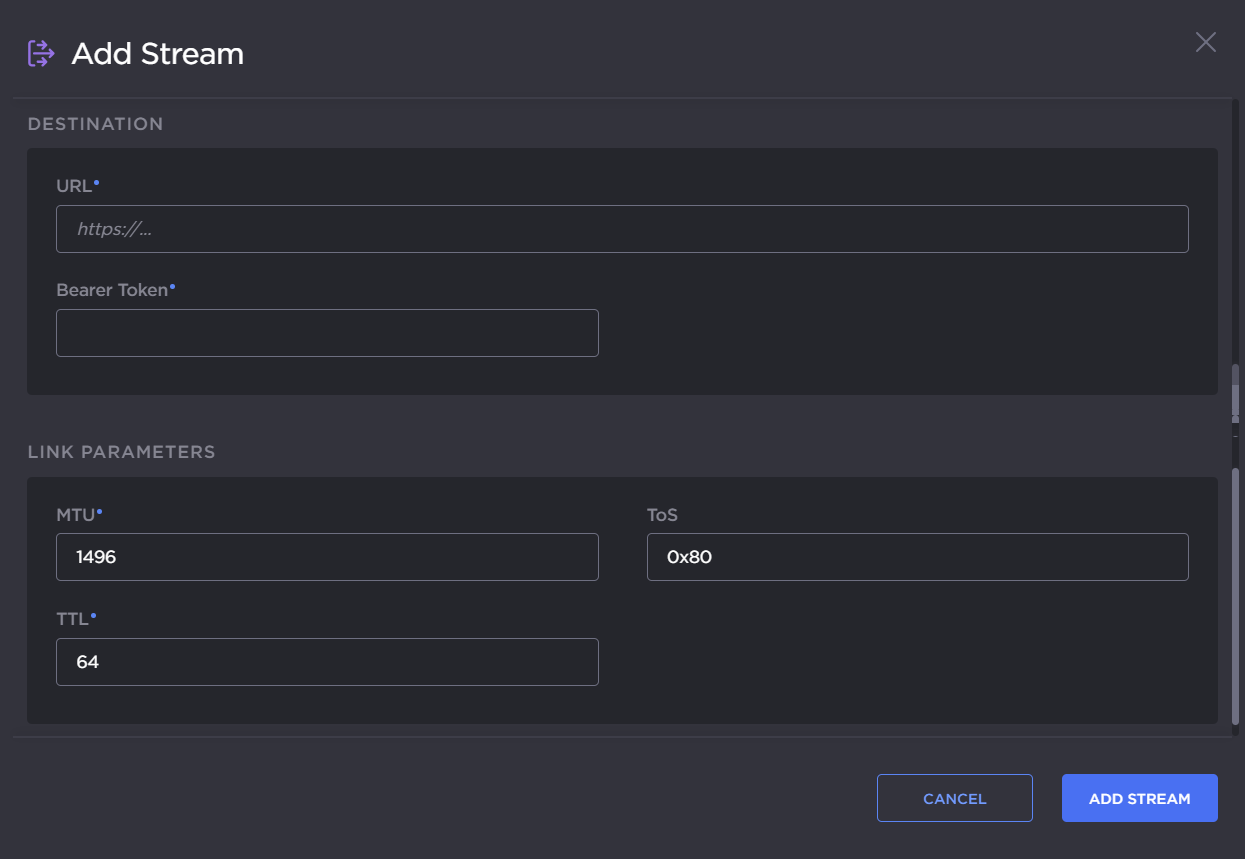The image size is (1245, 859).
Task: Click the purple Add Stream icon
Action: pyautogui.click(x=40, y=53)
